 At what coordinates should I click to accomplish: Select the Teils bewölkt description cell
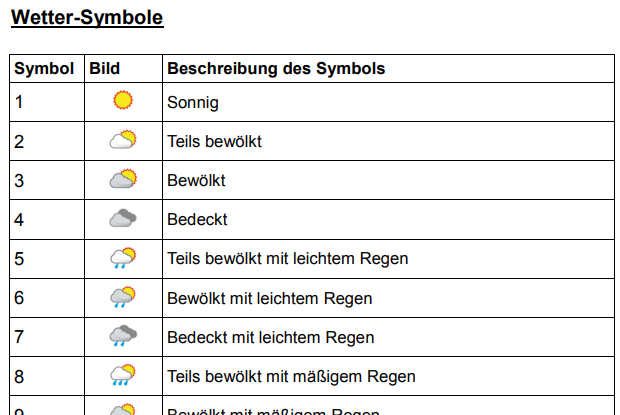point(388,141)
